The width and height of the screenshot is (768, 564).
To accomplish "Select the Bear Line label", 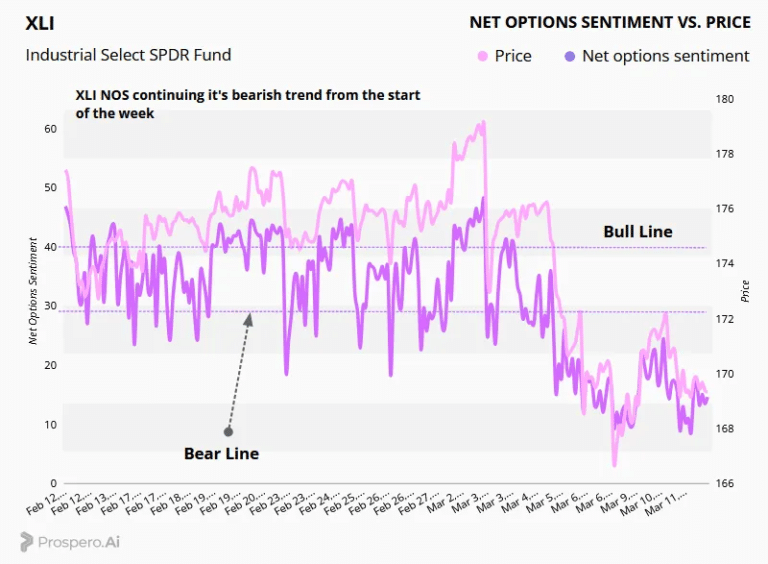I will click(x=221, y=453).
